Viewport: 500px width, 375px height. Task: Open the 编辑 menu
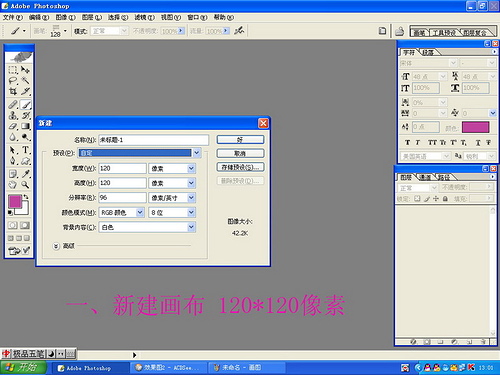39,17
